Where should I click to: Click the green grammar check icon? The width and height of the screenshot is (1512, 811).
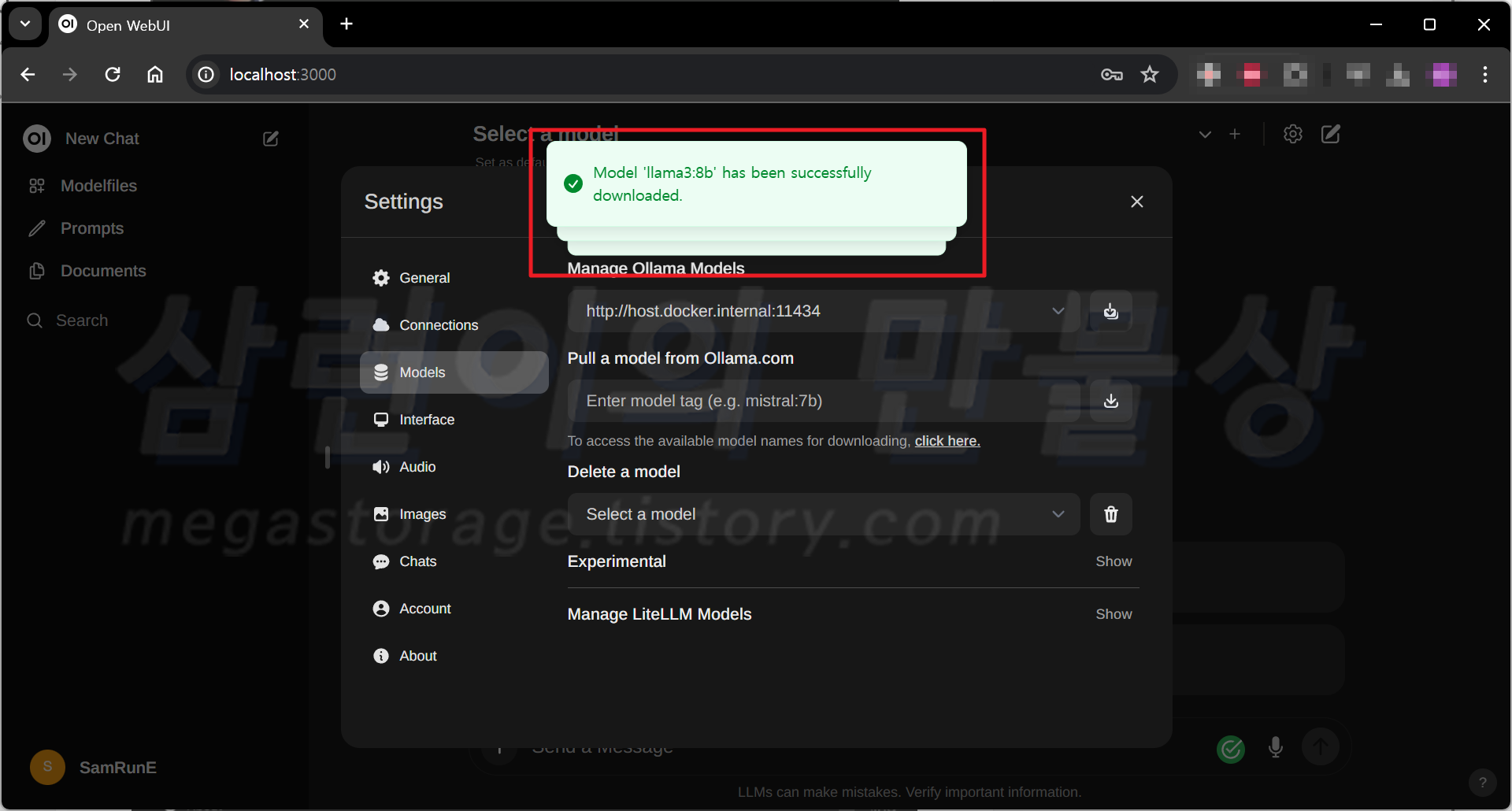coord(1231,749)
